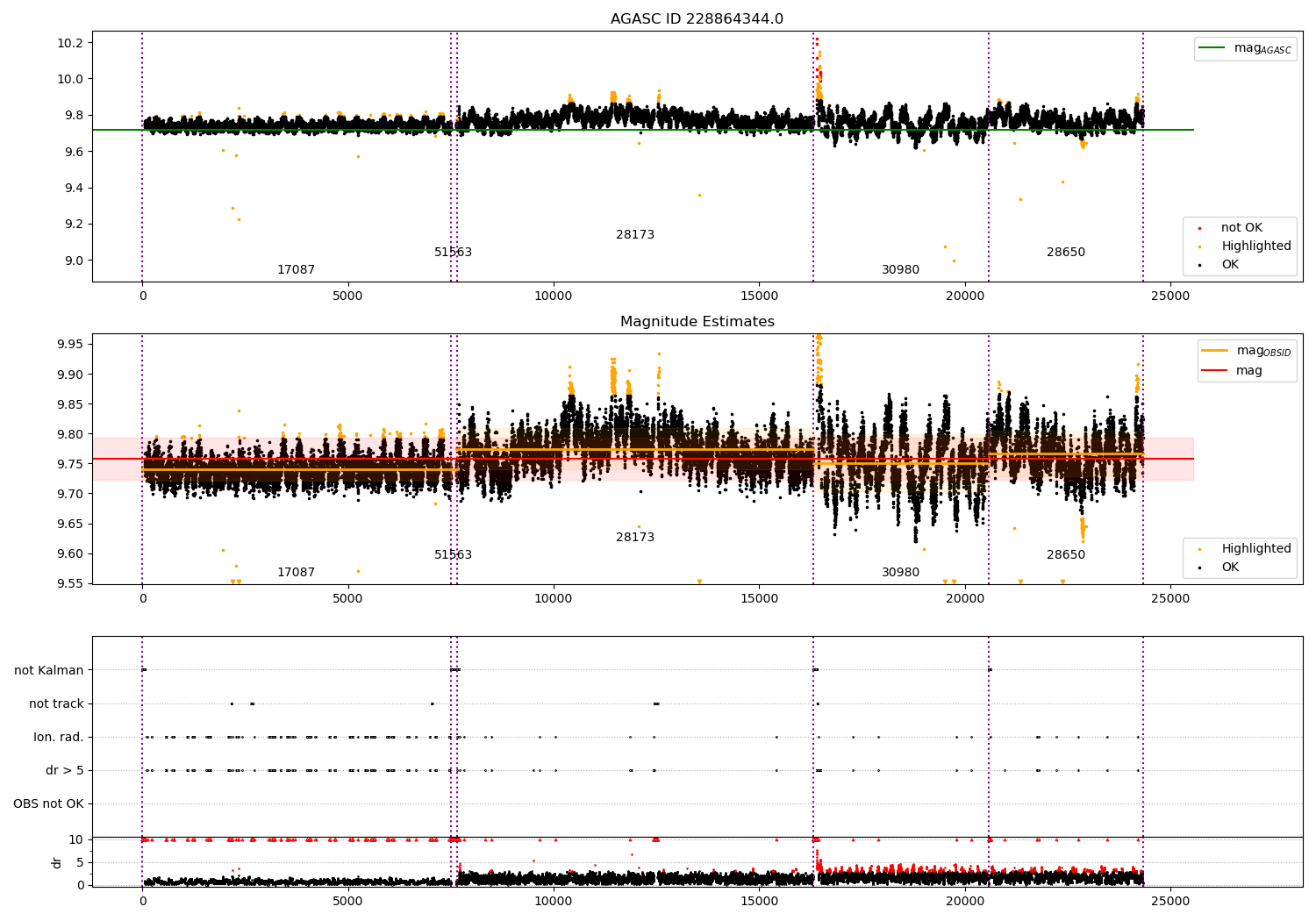1316x921 pixels.
Task: Click 30980 in the Magnitude Estimates plot
Action: [x=900, y=573]
